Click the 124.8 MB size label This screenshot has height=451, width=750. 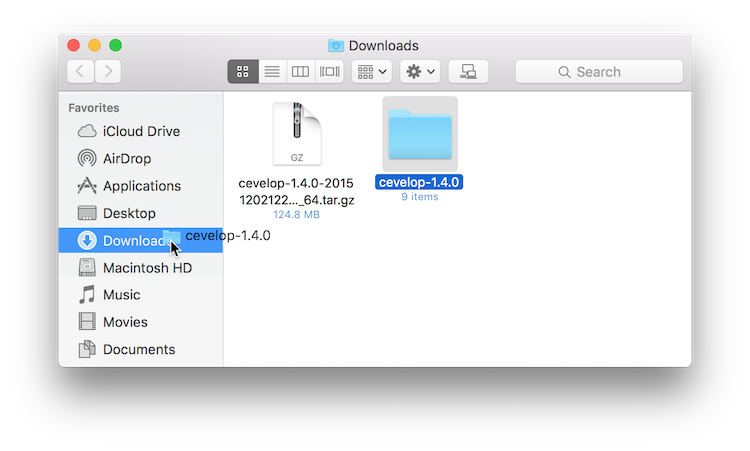tap(297, 215)
